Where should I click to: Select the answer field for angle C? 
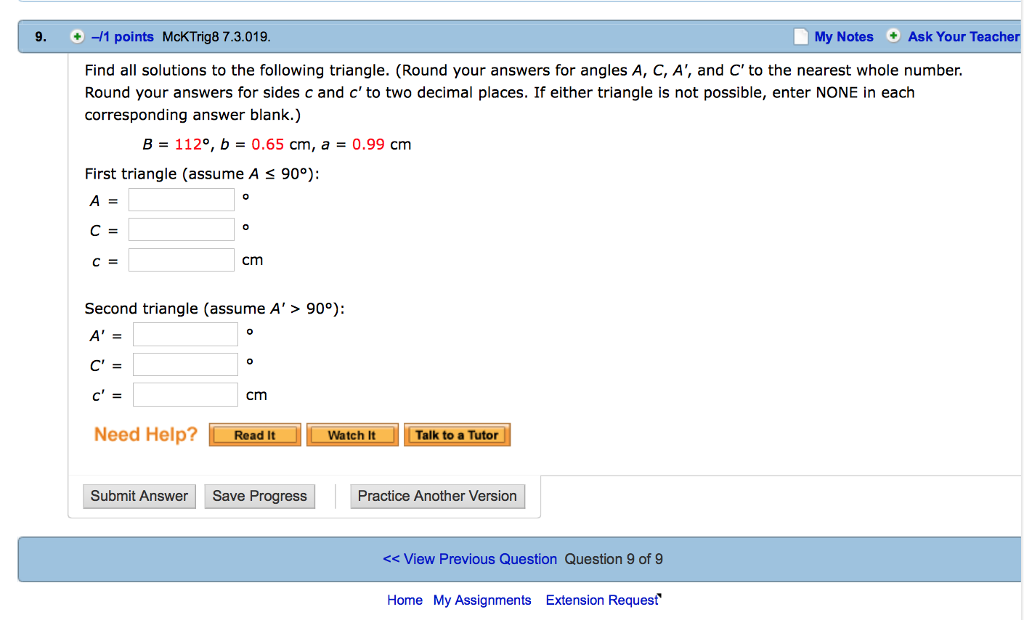tap(180, 229)
